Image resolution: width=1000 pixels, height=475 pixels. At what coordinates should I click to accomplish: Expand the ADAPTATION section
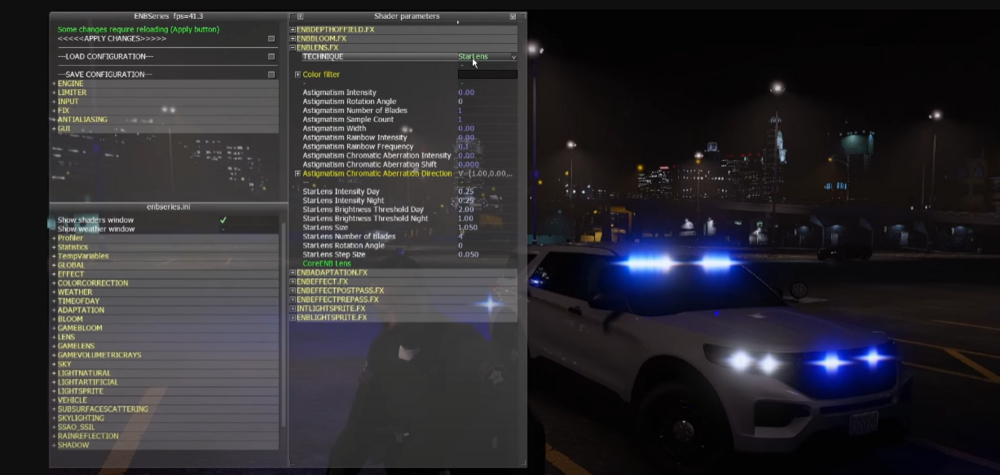tap(54, 310)
